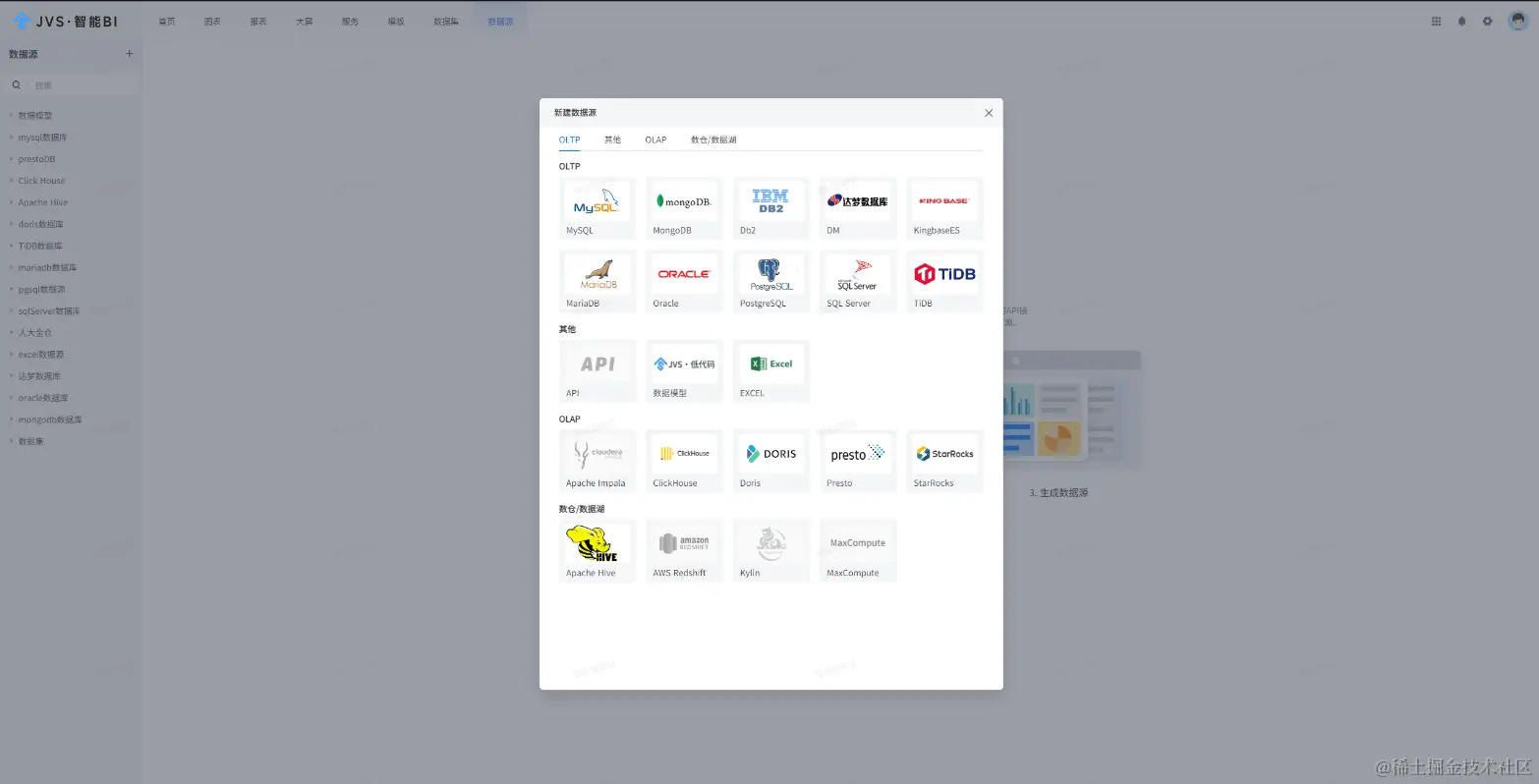Expand the Click House tree node arrow

tap(11, 180)
